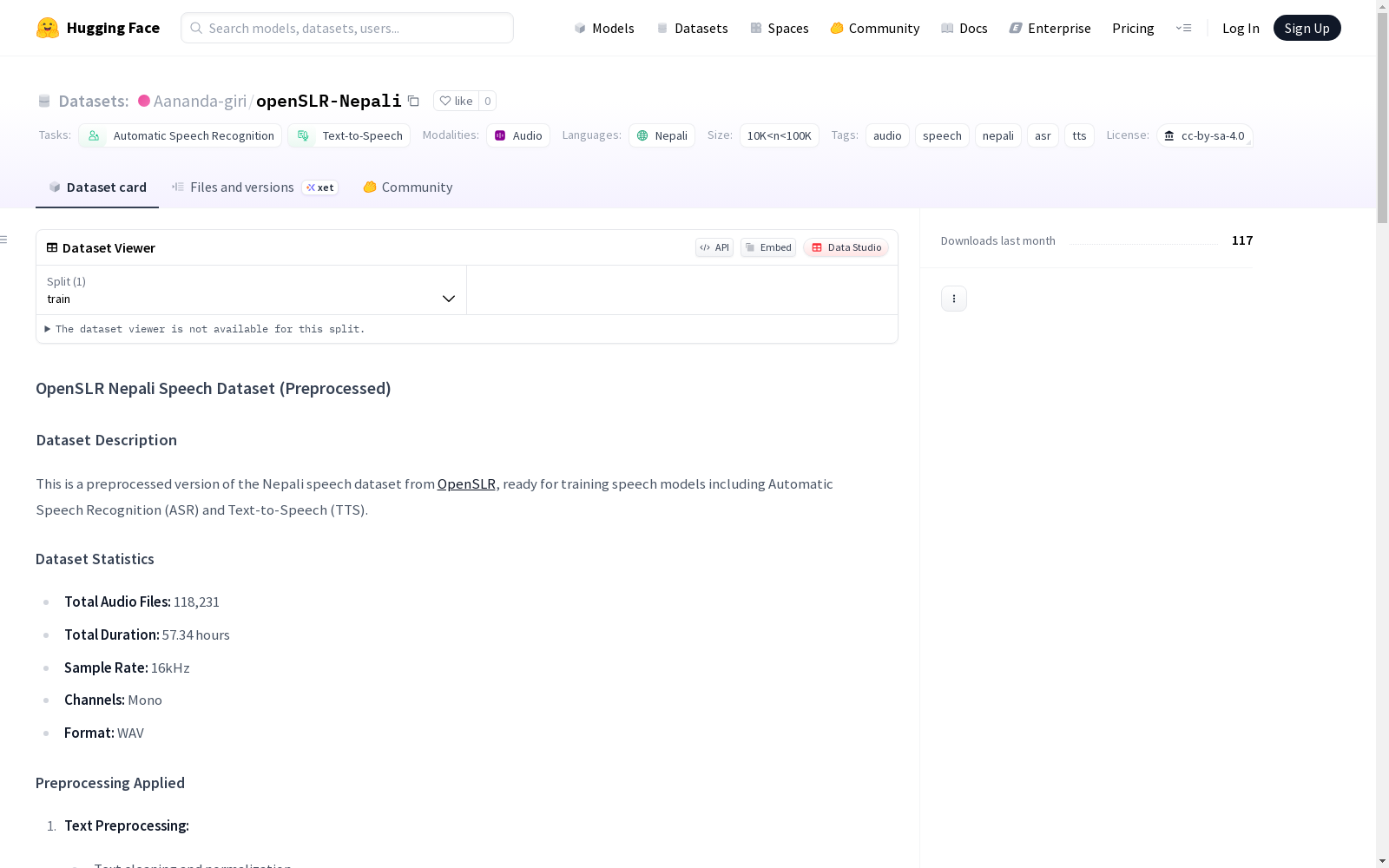
Task: Click the heart like button
Action: 456,101
